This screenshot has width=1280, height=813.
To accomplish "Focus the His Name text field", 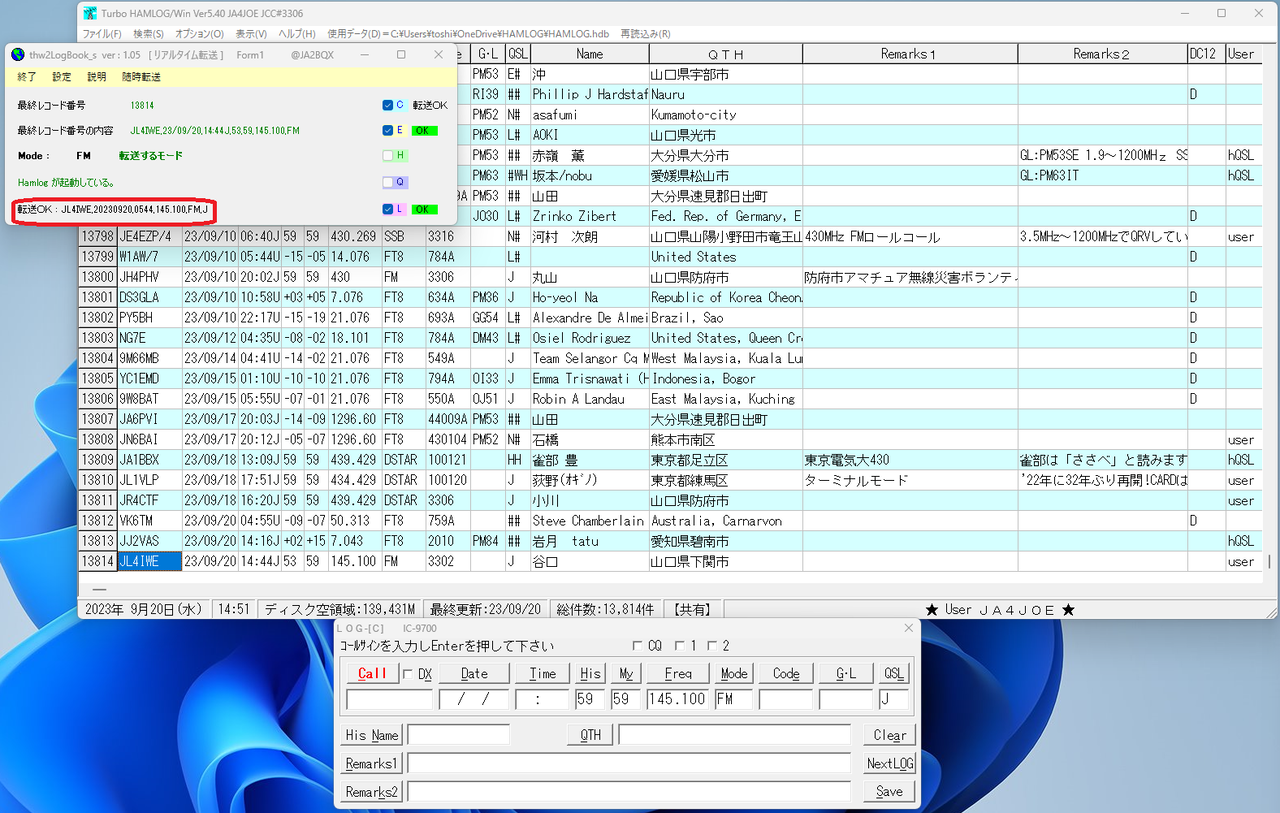I will pyautogui.click(x=458, y=735).
